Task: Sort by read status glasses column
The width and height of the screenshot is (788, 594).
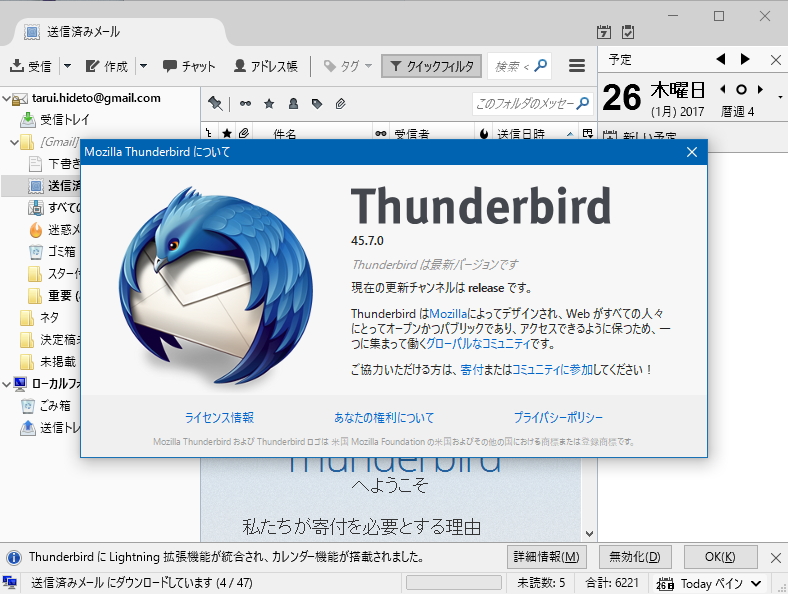Action: point(381,133)
